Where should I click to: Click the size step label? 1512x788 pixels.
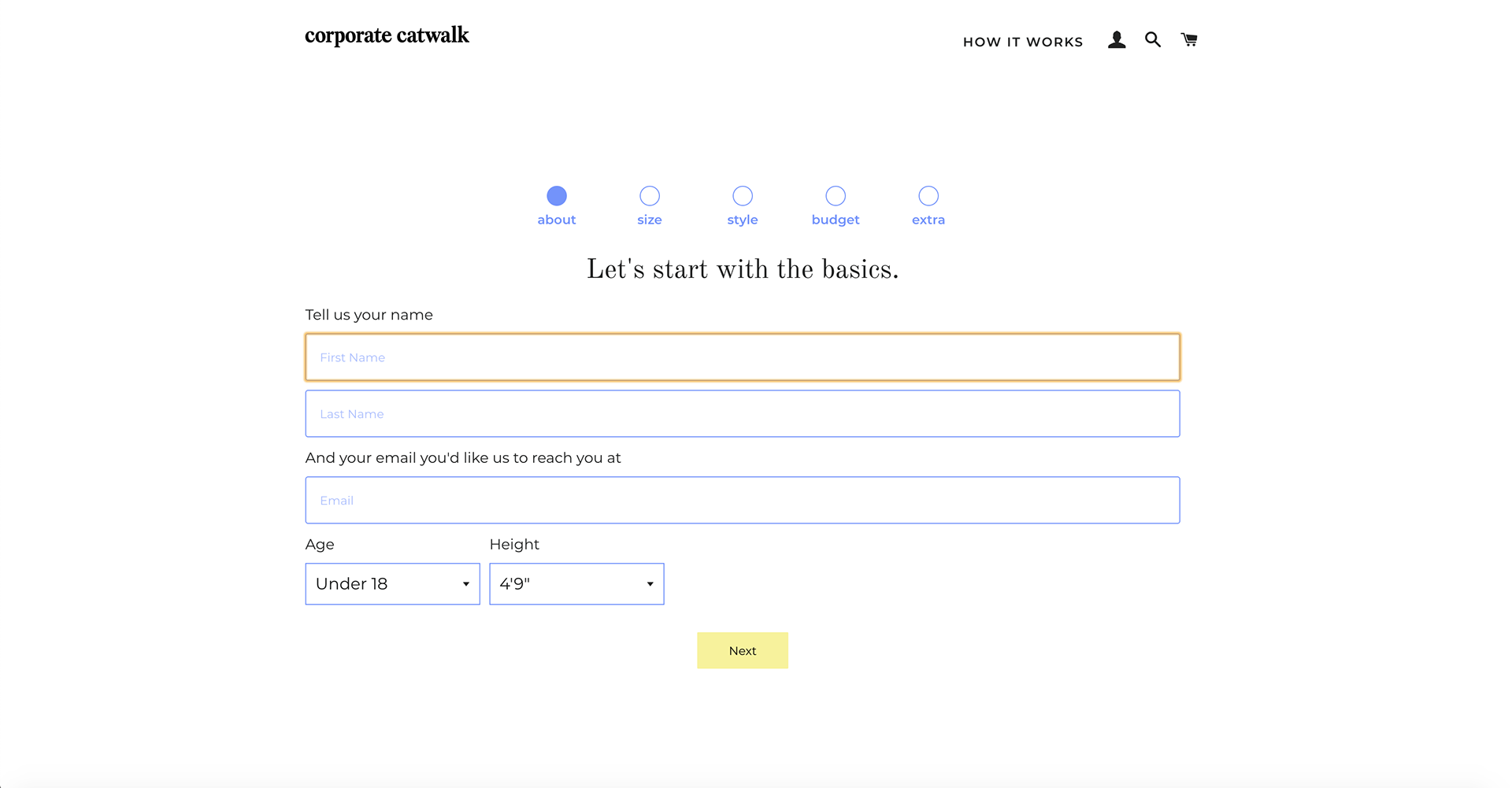650,220
